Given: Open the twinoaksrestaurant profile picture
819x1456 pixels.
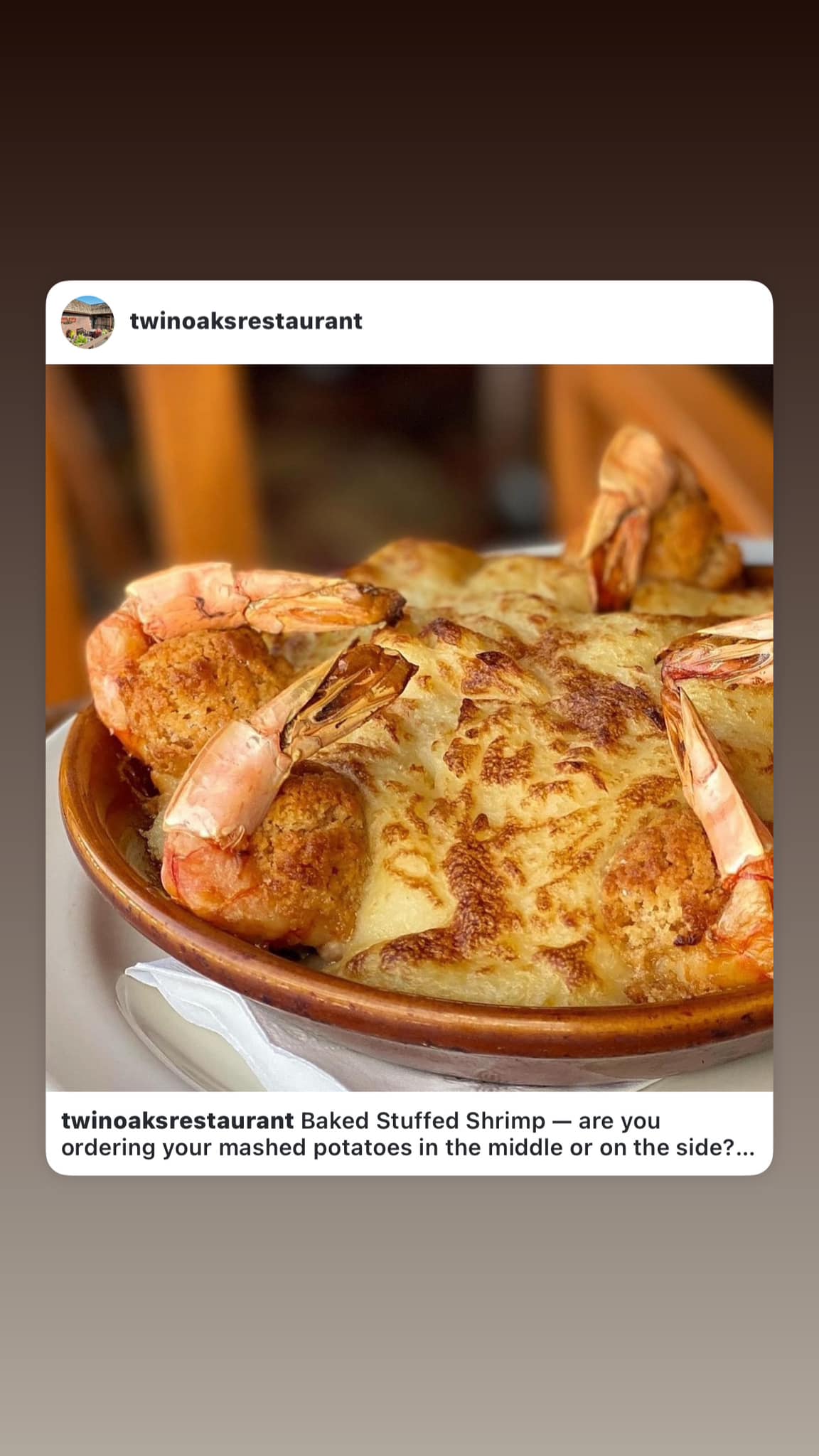Looking at the screenshot, I should (x=87, y=322).
